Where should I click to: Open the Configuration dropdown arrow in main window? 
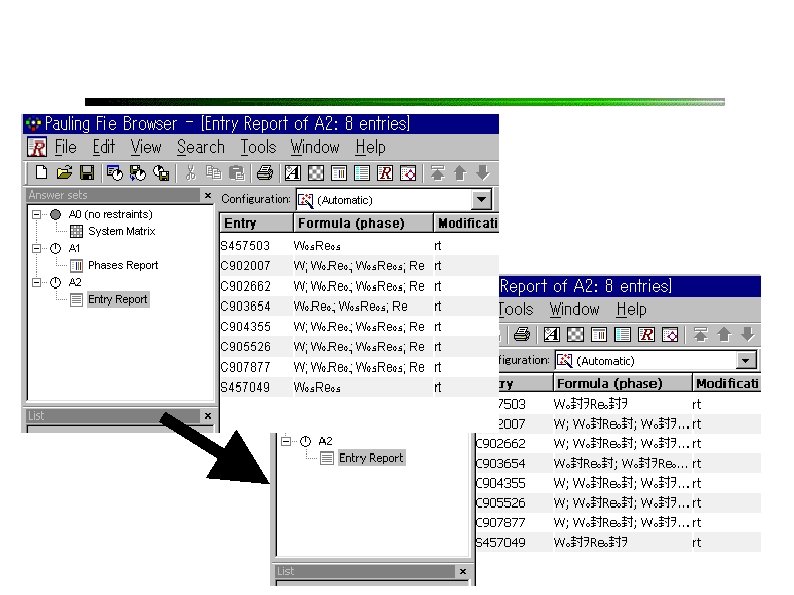481,200
